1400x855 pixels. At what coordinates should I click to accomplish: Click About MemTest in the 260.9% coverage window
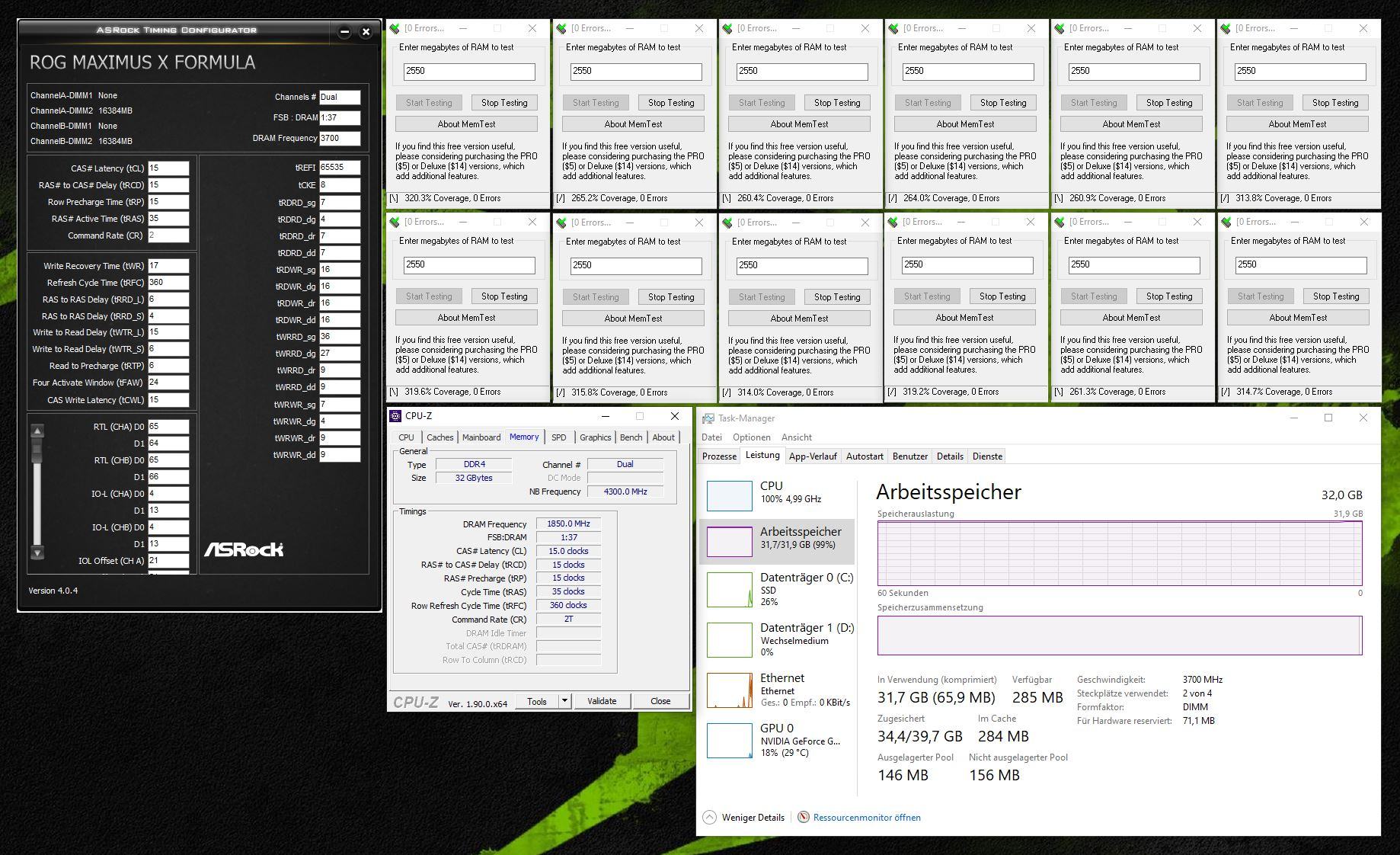pyautogui.click(x=1131, y=124)
